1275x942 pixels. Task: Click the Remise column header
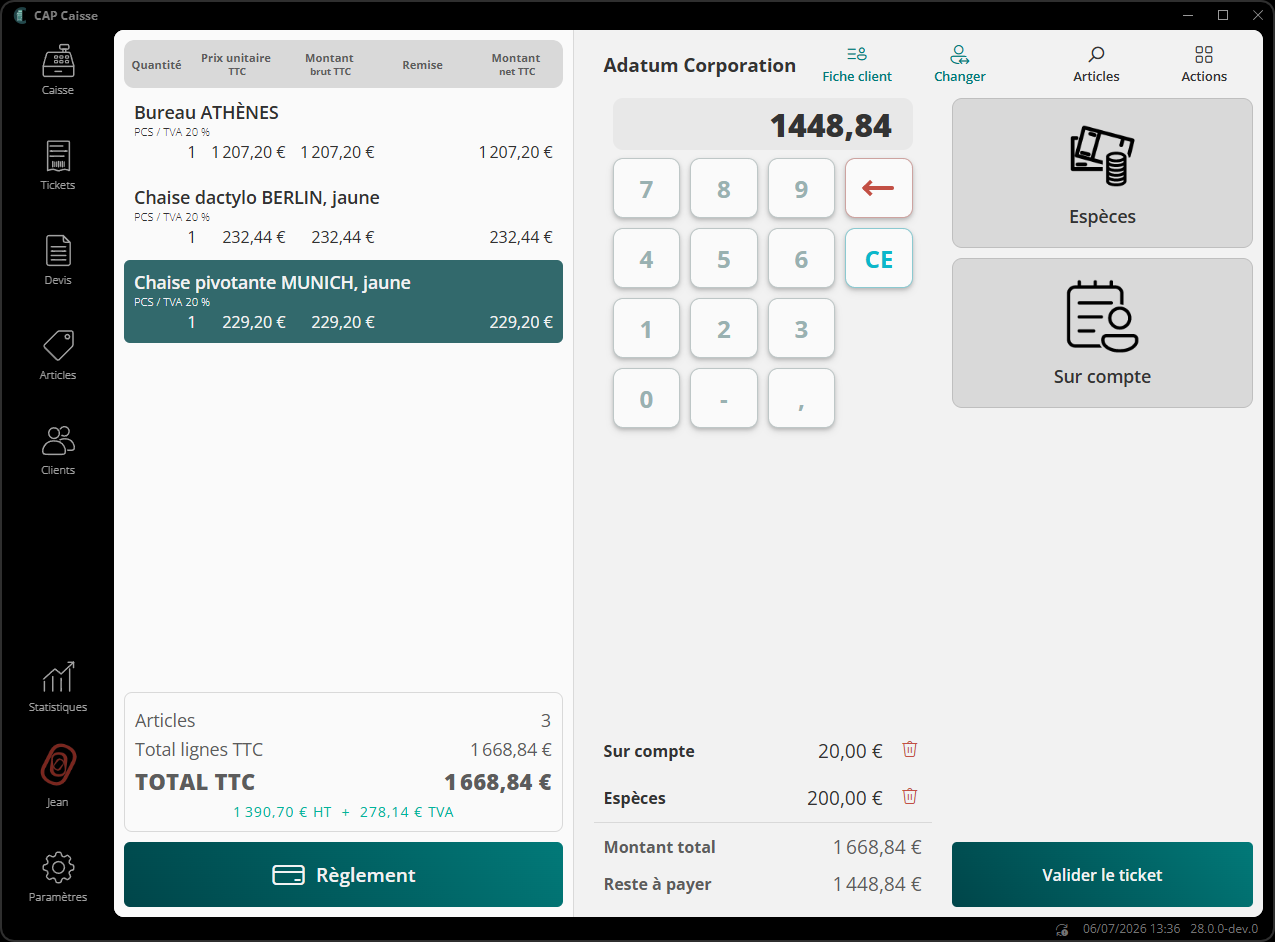point(423,64)
